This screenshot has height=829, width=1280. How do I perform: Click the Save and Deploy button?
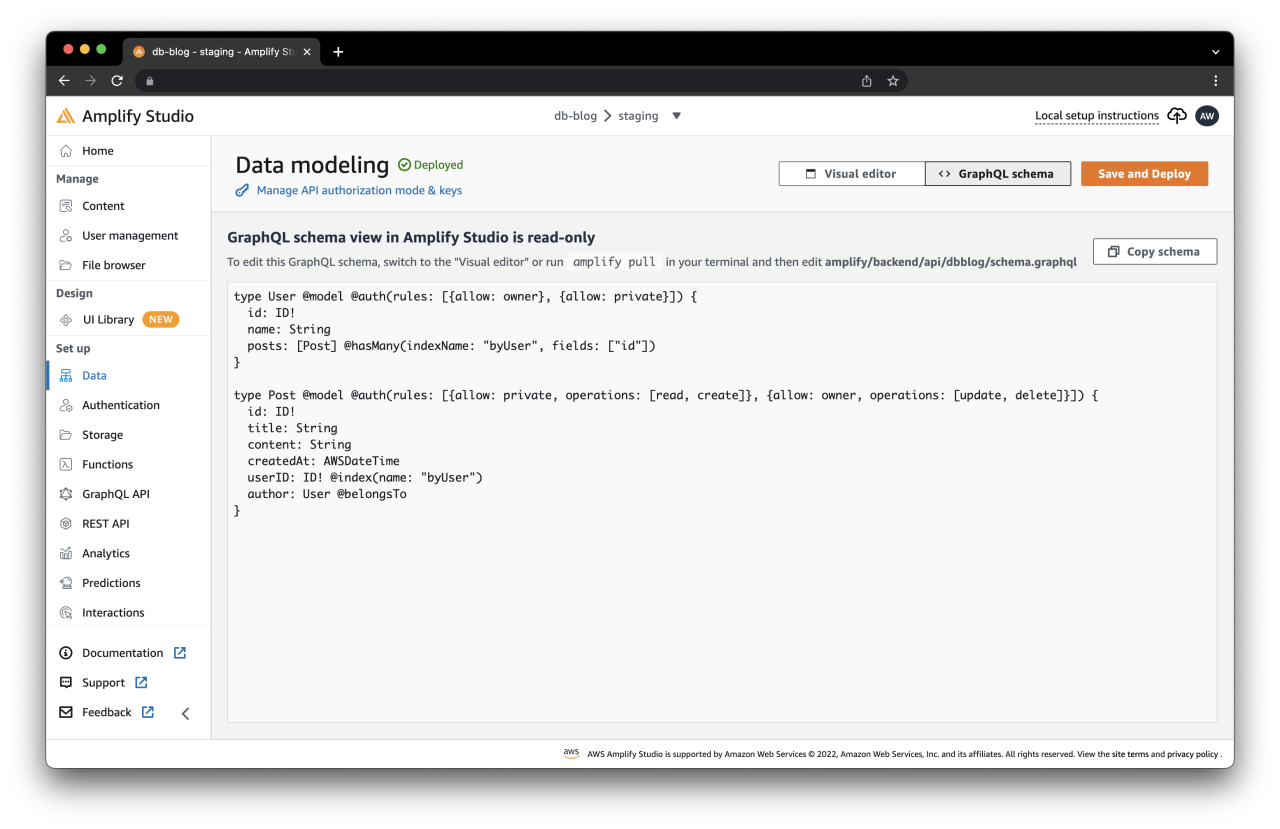(1144, 174)
